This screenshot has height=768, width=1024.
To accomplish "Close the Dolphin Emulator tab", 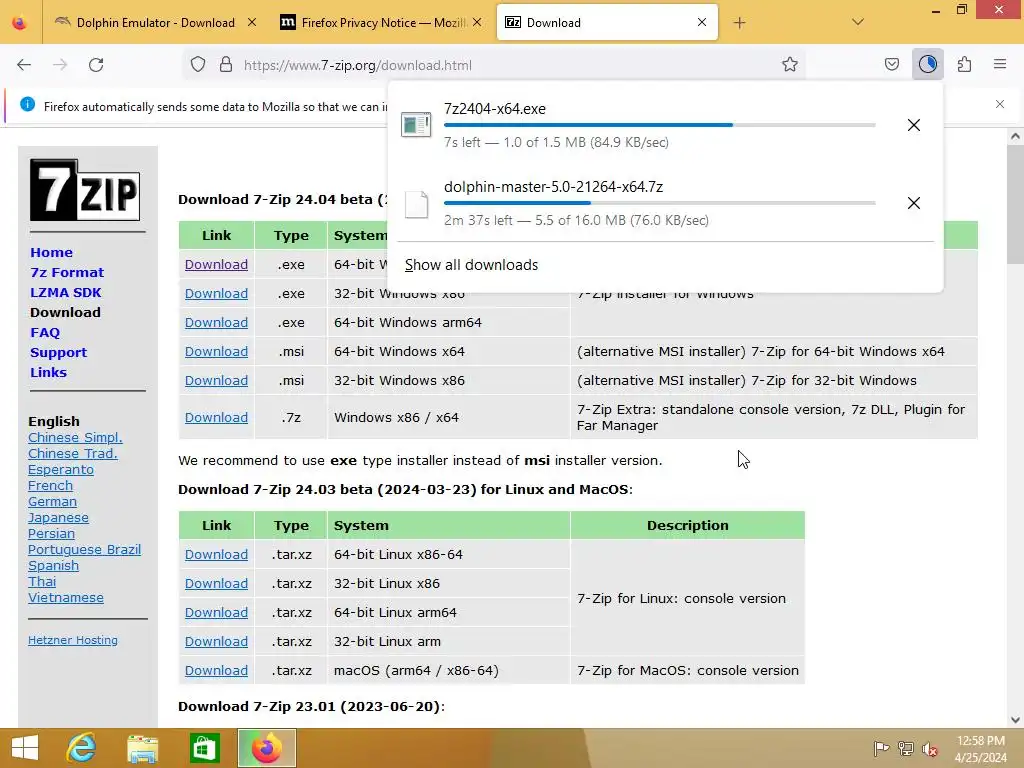I will (x=252, y=22).
